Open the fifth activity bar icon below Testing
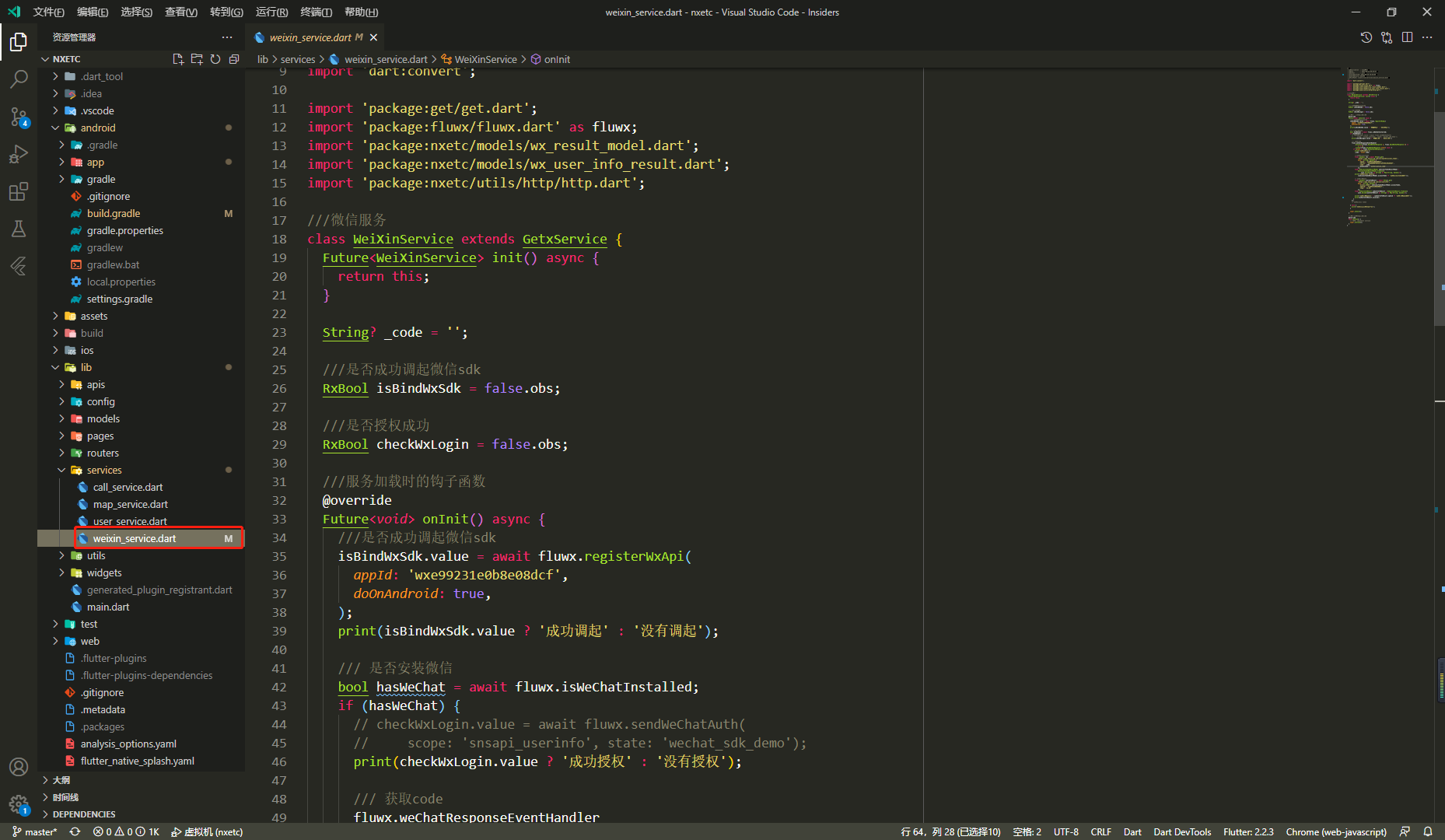The height and width of the screenshot is (840, 1445). point(19,266)
